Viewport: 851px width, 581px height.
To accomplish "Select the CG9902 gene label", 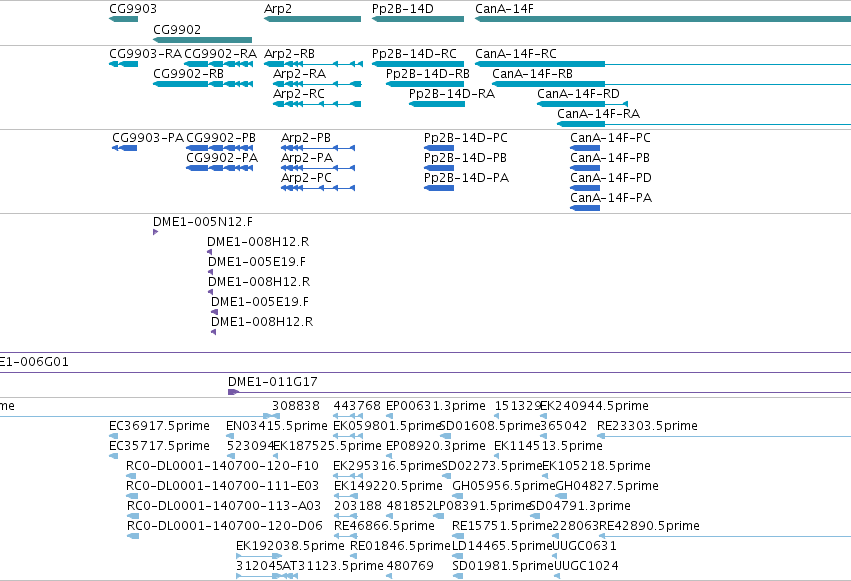I will click(177, 29).
